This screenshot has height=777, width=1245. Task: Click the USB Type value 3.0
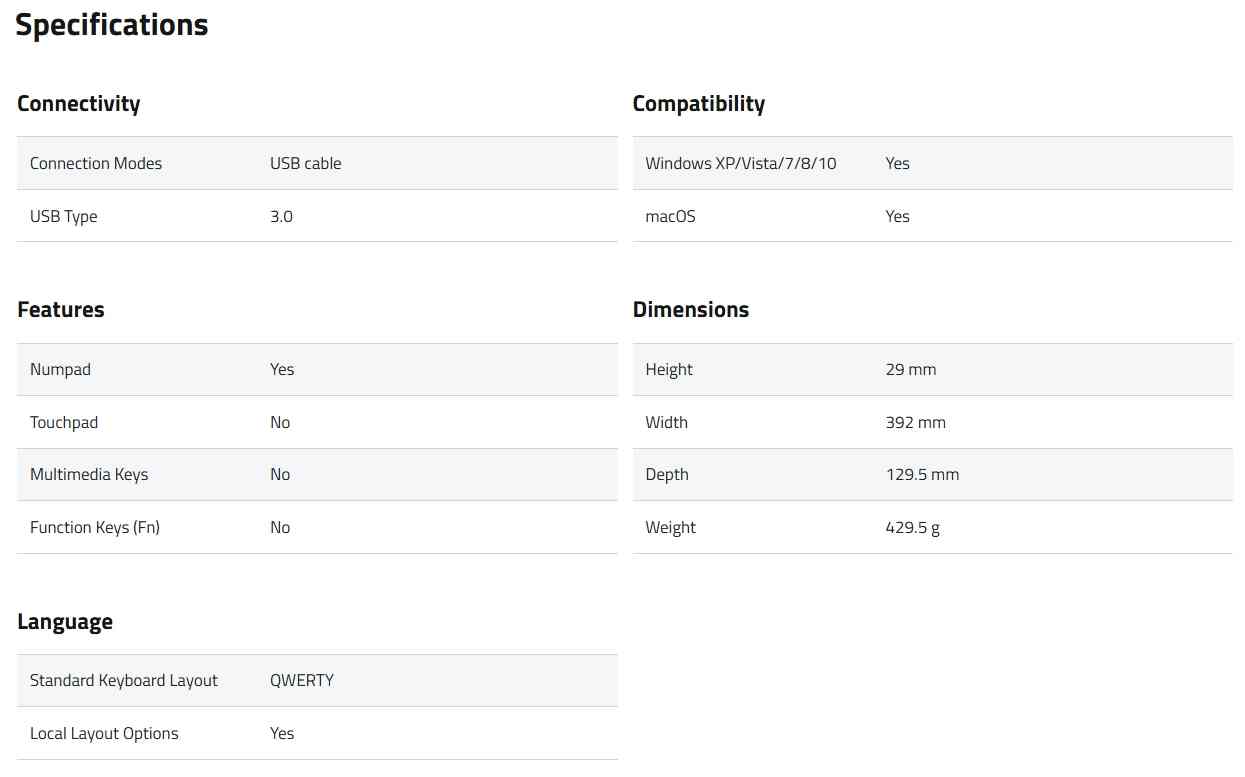pyautogui.click(x=281, y=216)
